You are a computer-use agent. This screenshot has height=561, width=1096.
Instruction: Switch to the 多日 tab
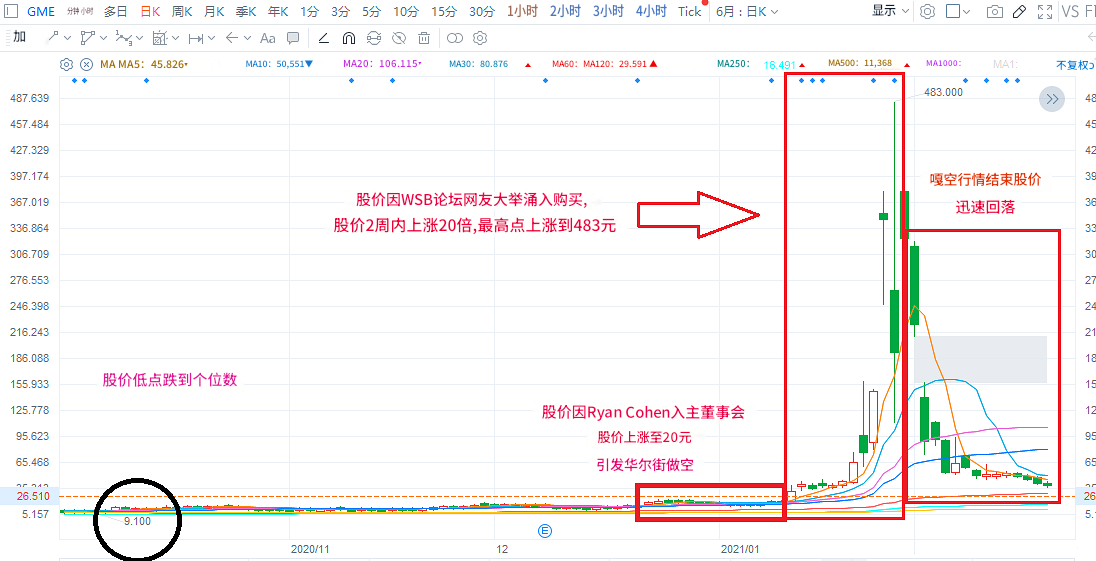pyautogui.click(x=115, y=11)
